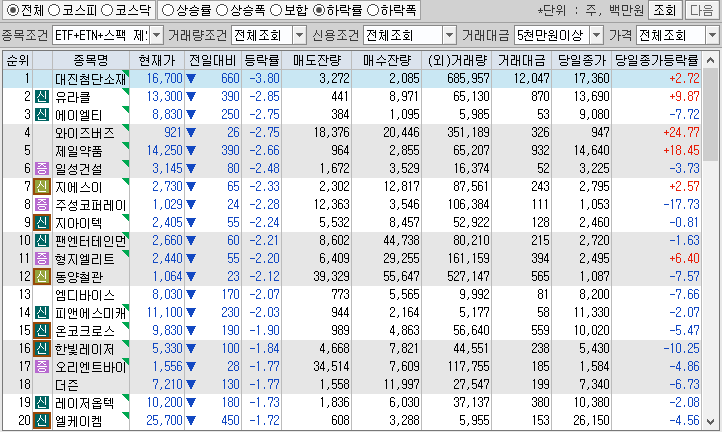Viewport: 722px width, 432px height.
Task: Sort by the 현재가 column header
Action: coord(157,60)
